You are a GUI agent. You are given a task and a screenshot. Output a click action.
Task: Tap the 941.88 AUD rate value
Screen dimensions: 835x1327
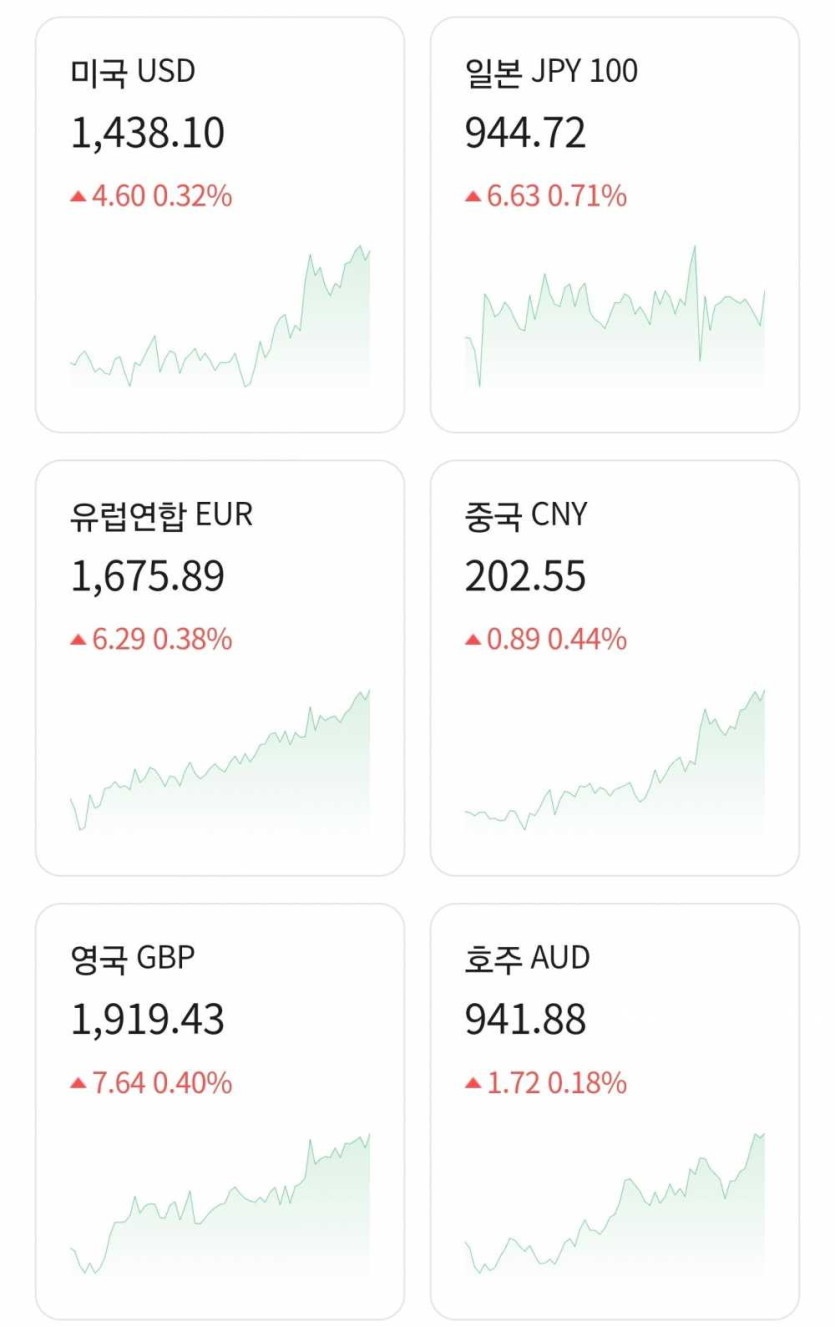pyautogui.click(x=526, y=1019)
